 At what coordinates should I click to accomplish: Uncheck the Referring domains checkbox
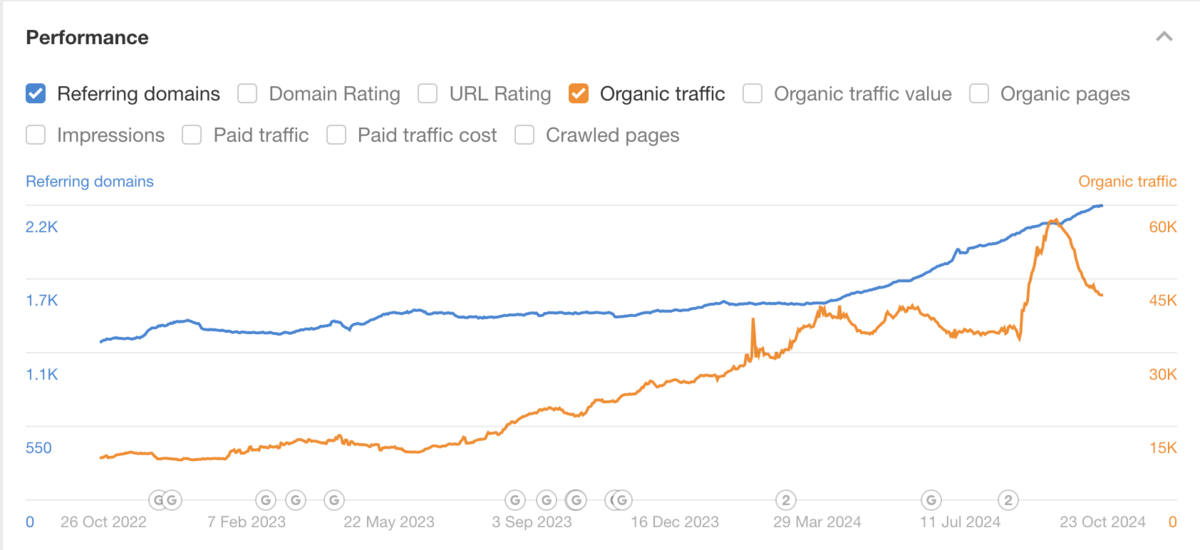point(36,94)
